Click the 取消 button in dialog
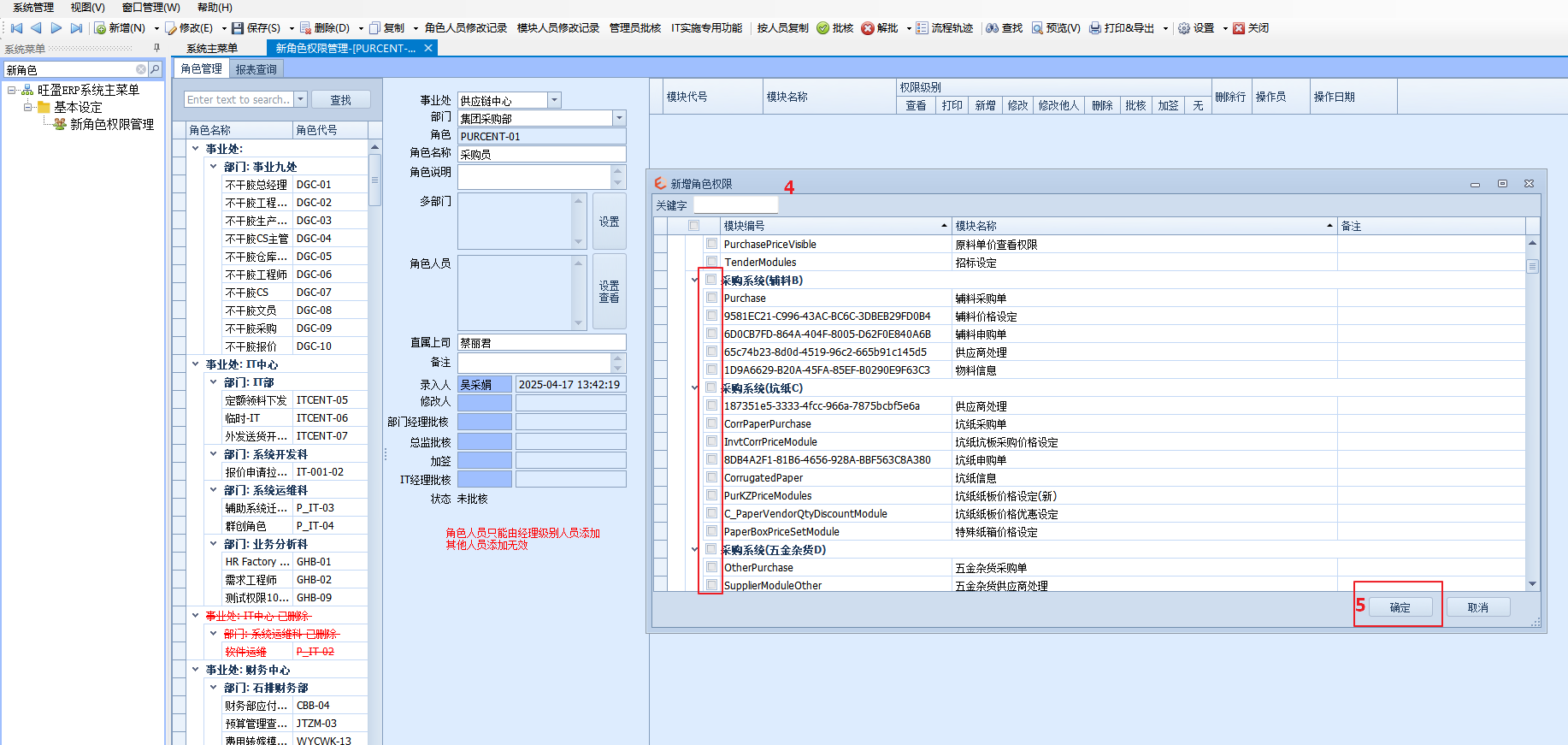 1478,607
